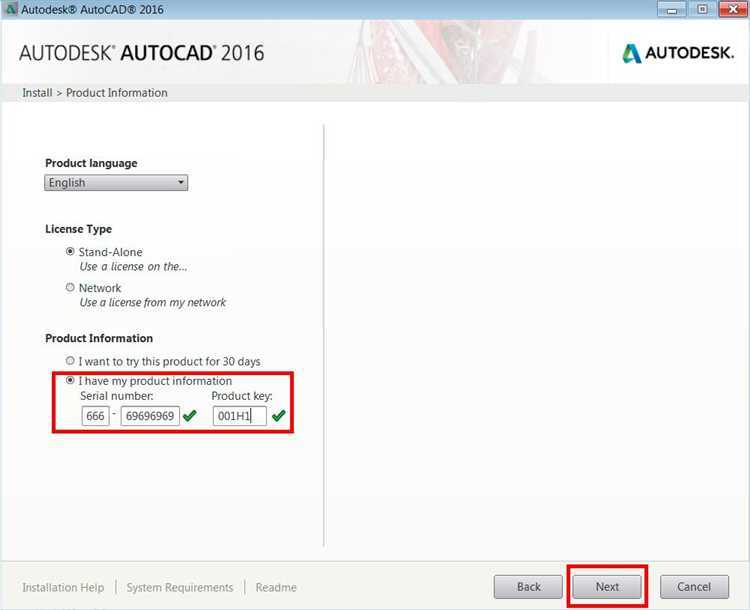Open the Product language dropdown
The height and width of the screenshot is (610, 750).
pos(116,183)
